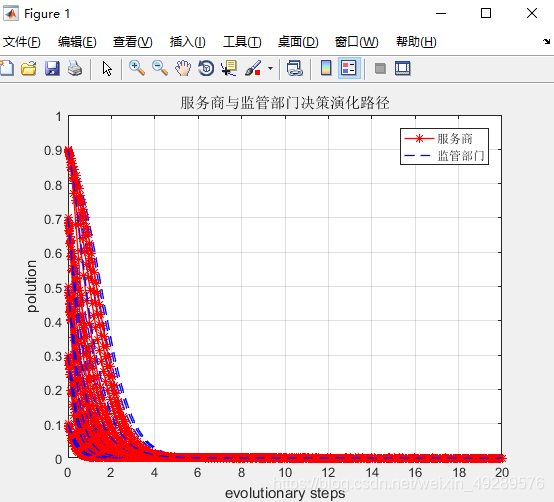Enable the Rotate 3D tool
Screen dimensions: 554x502
pyautogui.click(x=206, y=68)
